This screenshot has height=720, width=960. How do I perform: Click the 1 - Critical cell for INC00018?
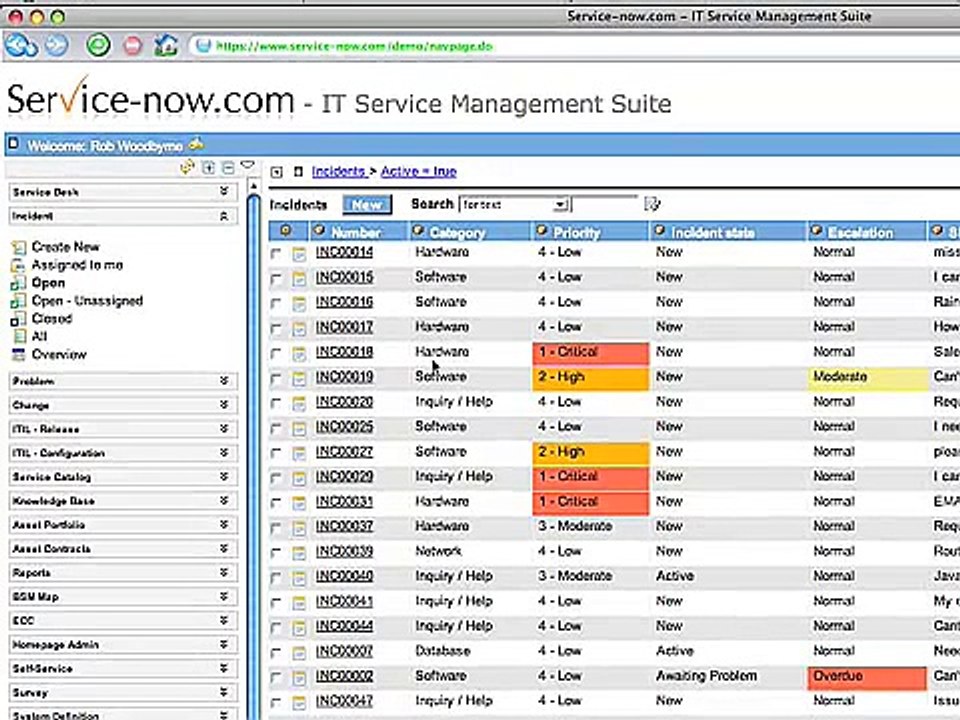591,353
